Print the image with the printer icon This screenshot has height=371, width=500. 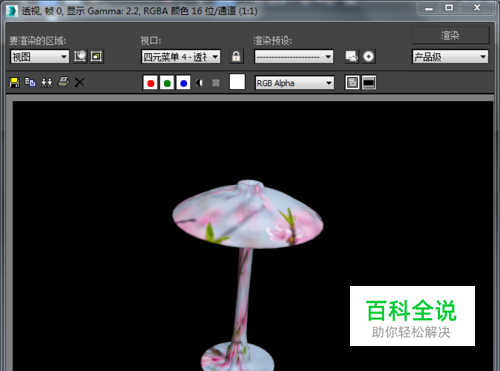click(63, 82)
